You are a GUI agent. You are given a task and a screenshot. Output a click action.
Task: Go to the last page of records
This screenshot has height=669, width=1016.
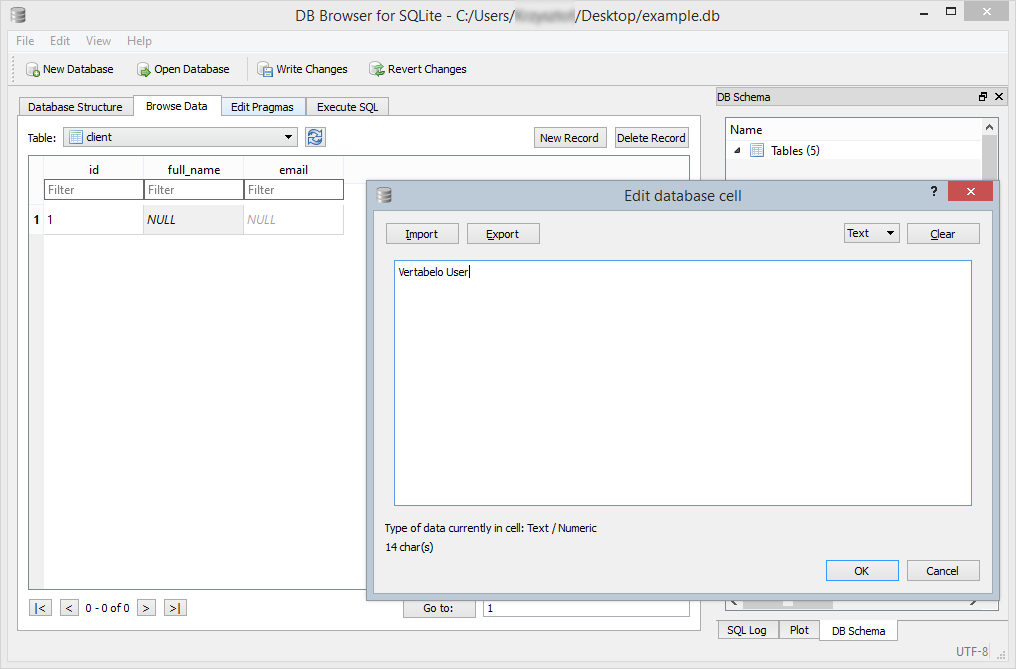[x=175, y=607]
